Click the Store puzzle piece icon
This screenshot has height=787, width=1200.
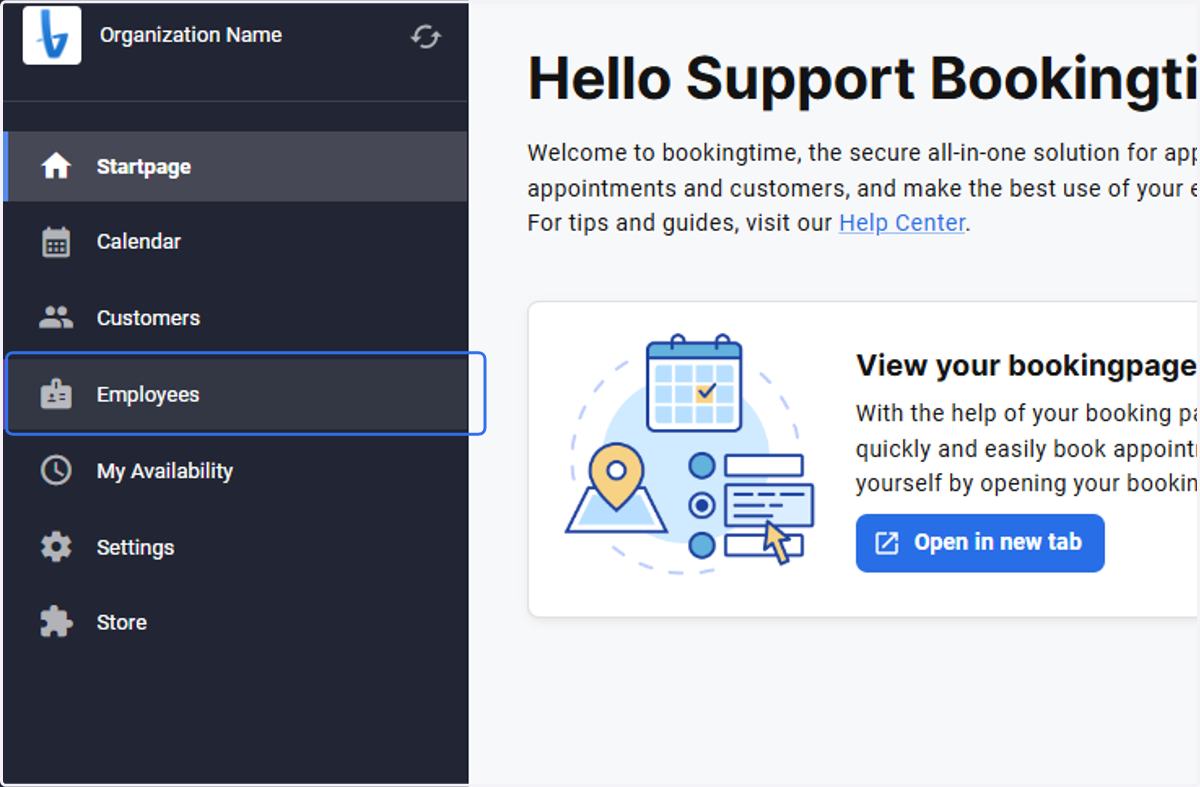(x=56, y=622)
